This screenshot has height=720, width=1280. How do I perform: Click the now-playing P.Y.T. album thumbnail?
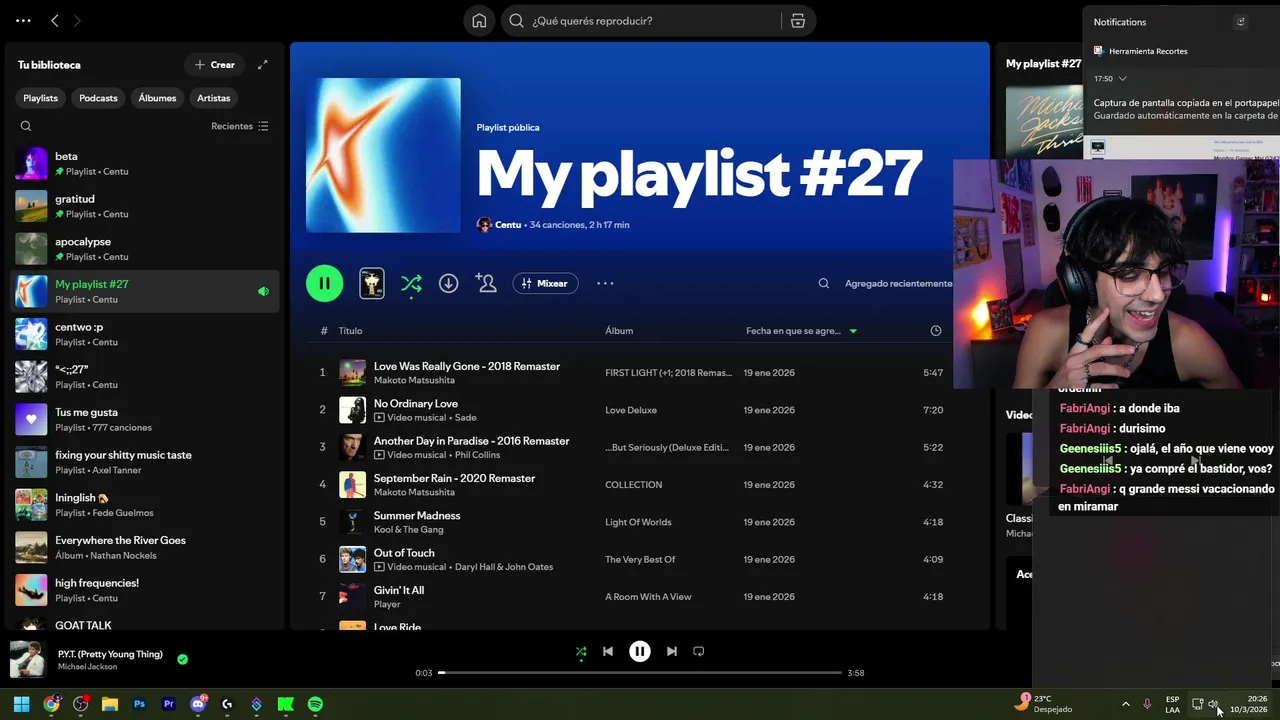pyautogui.click(x=28, y=660)
